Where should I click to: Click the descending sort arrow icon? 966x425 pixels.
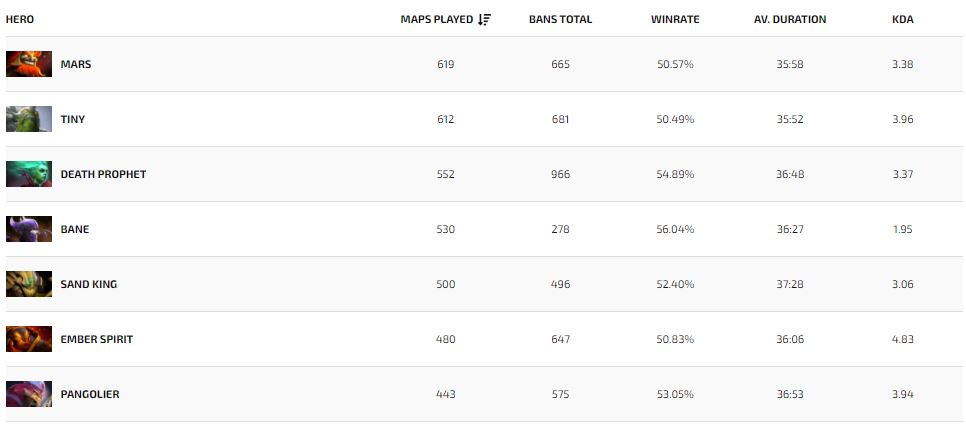click(485, 19)
